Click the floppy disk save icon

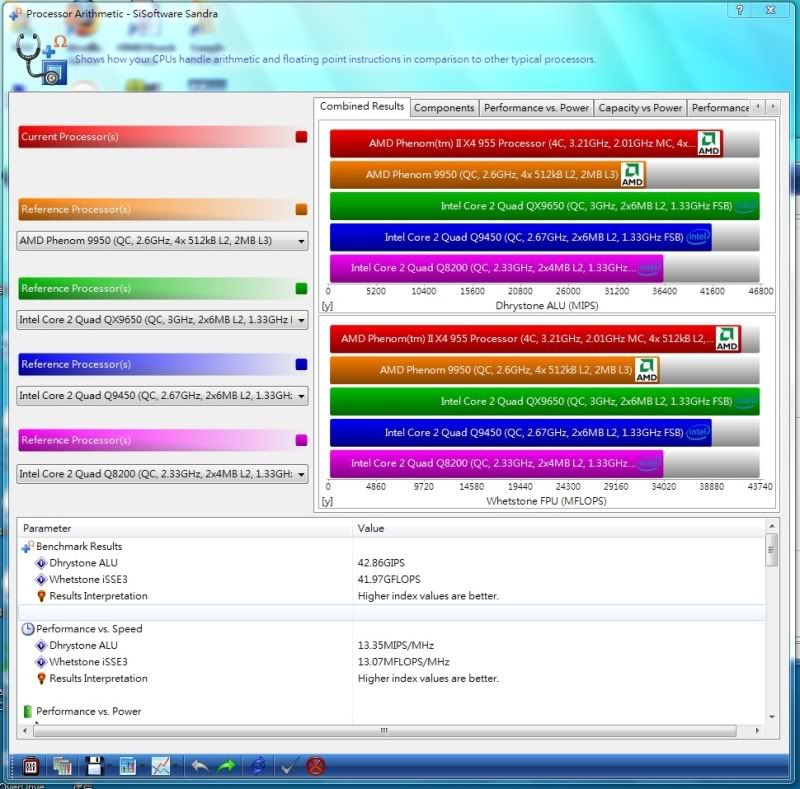click(x=94, y=766)
